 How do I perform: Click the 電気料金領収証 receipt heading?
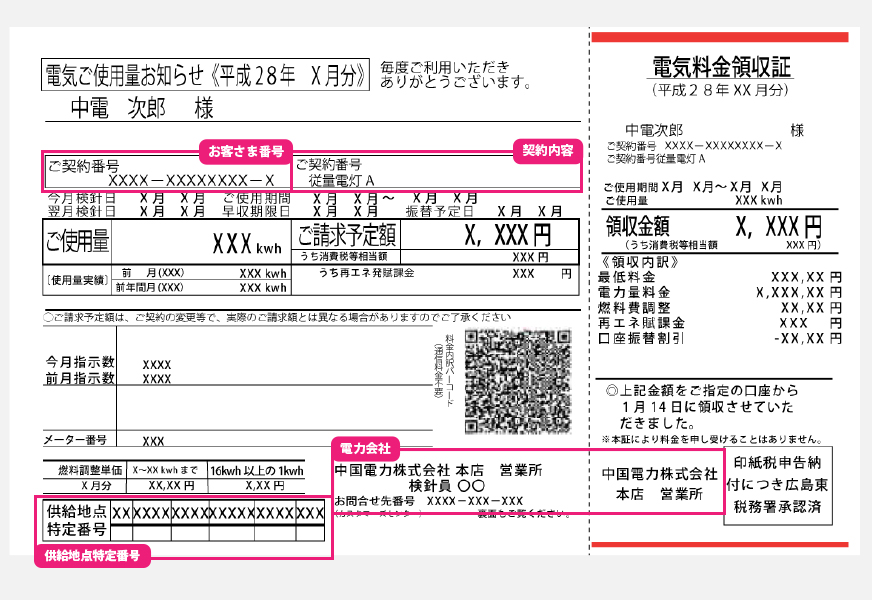pyautogui.click(x=721, y=67)
